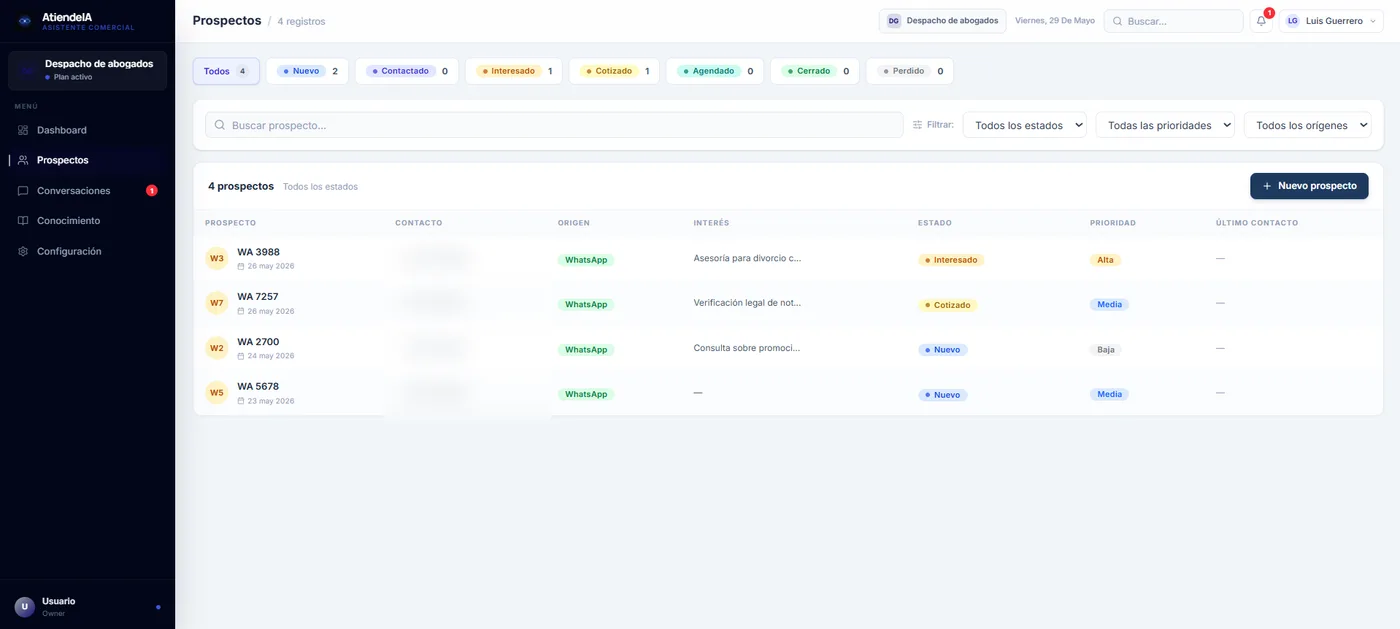Filter by the Cerrado status tab
Image resolution: width=1400 pixels, height=629 pixels.
(815, 71)
